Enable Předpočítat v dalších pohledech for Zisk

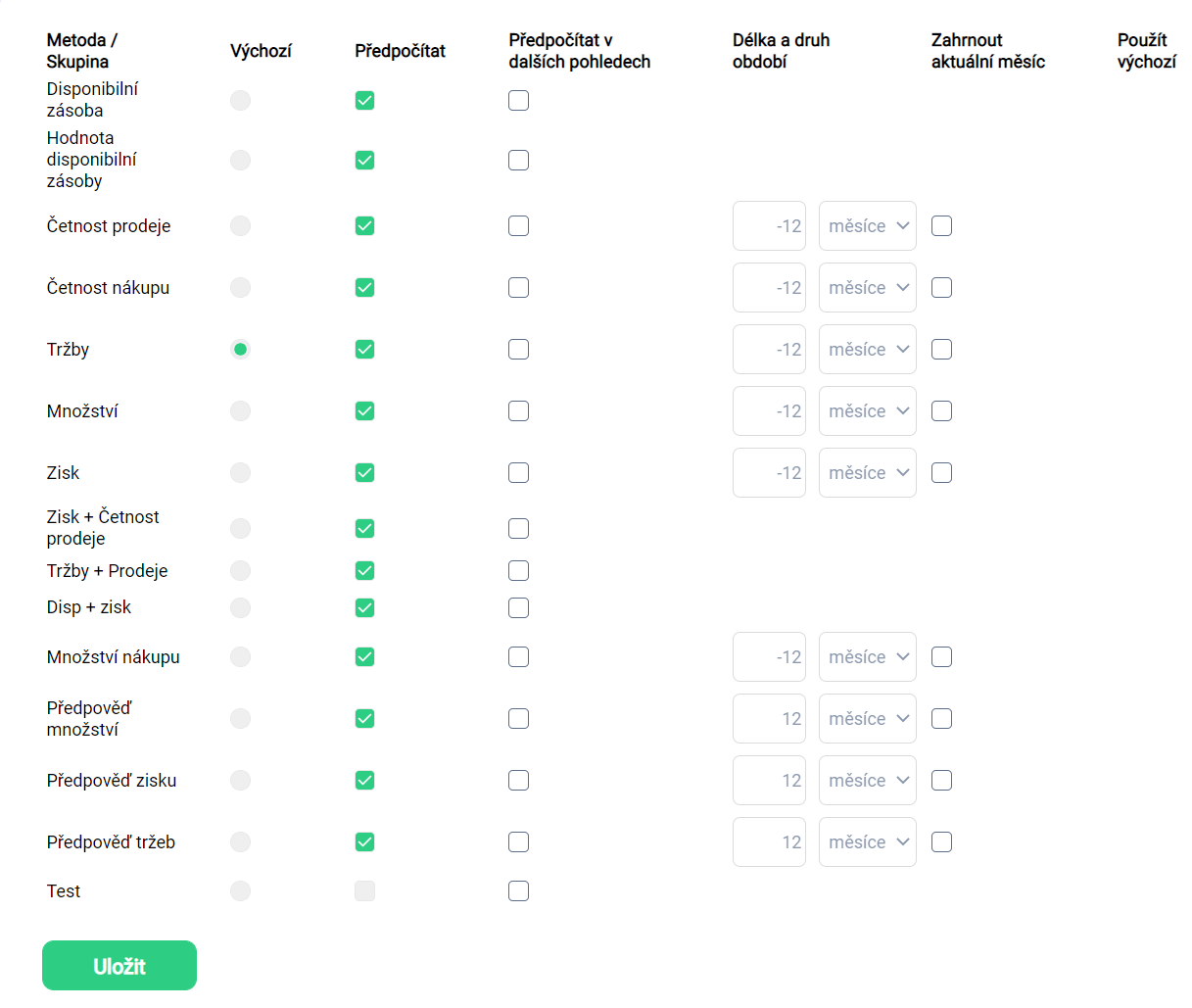click(519, 473)
